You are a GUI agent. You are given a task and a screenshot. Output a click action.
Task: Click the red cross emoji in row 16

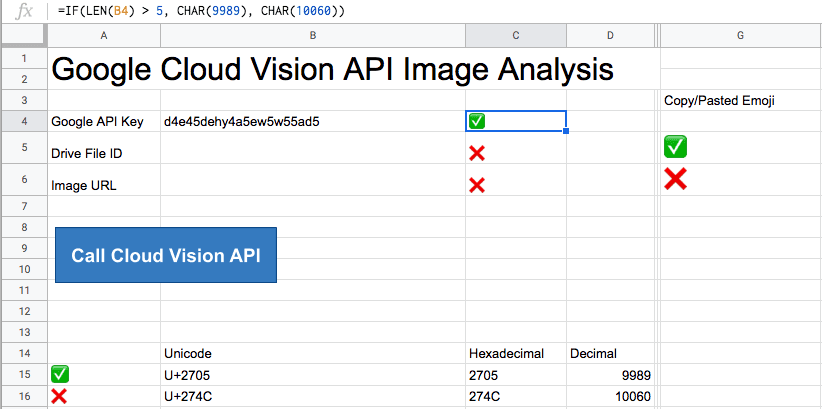click(x=59, y=396)
